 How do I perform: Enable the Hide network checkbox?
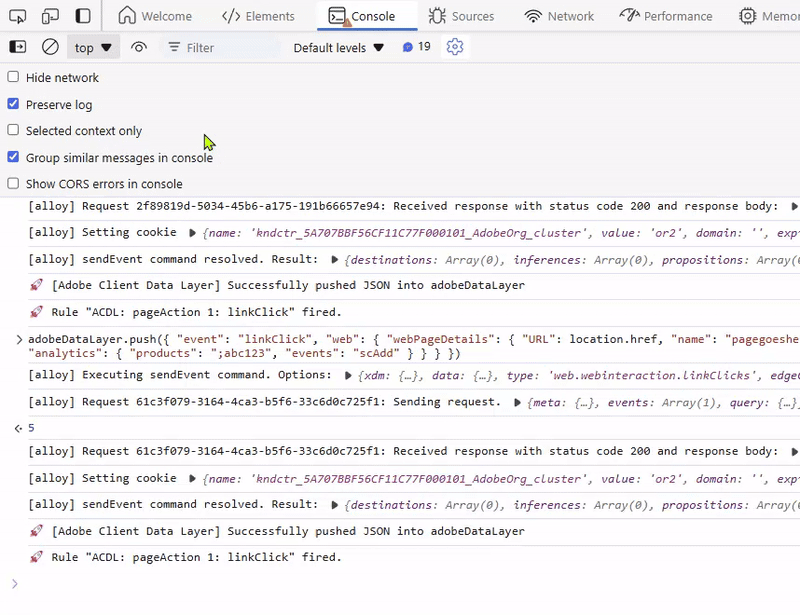(13, 78)
